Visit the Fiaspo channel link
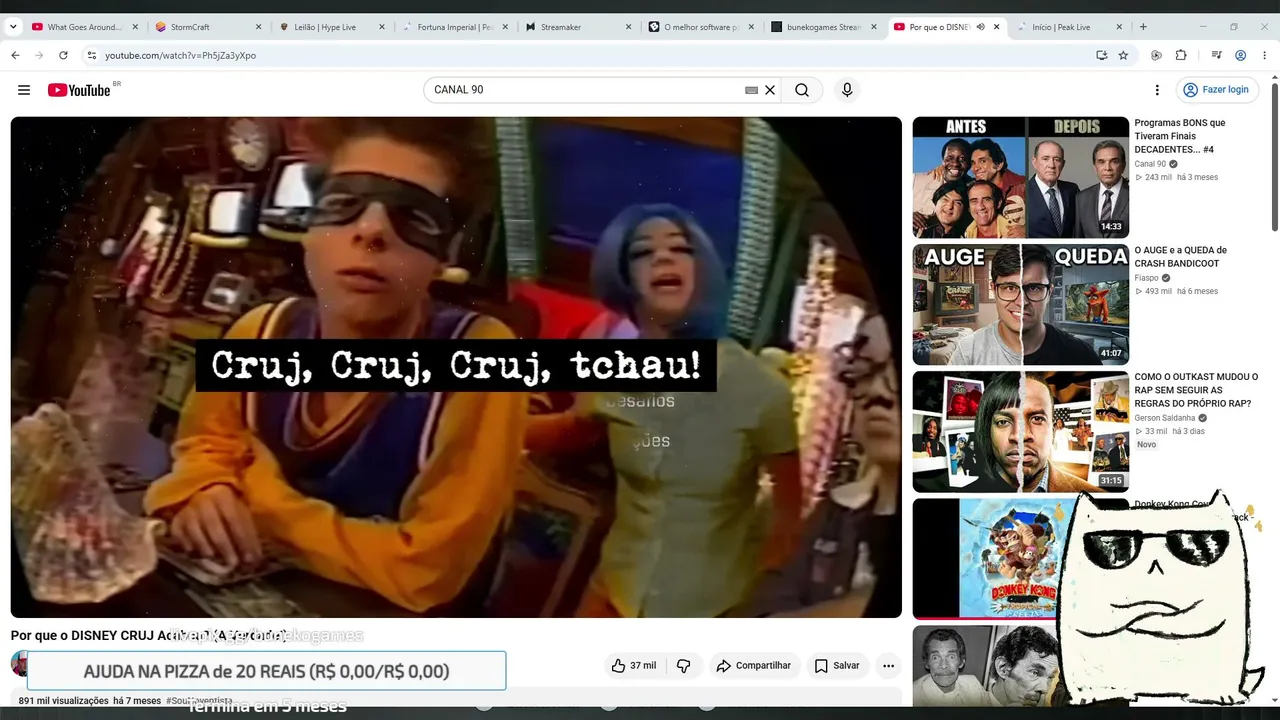This screenshot has width=1280, height=720. [x=1146, y=278]
